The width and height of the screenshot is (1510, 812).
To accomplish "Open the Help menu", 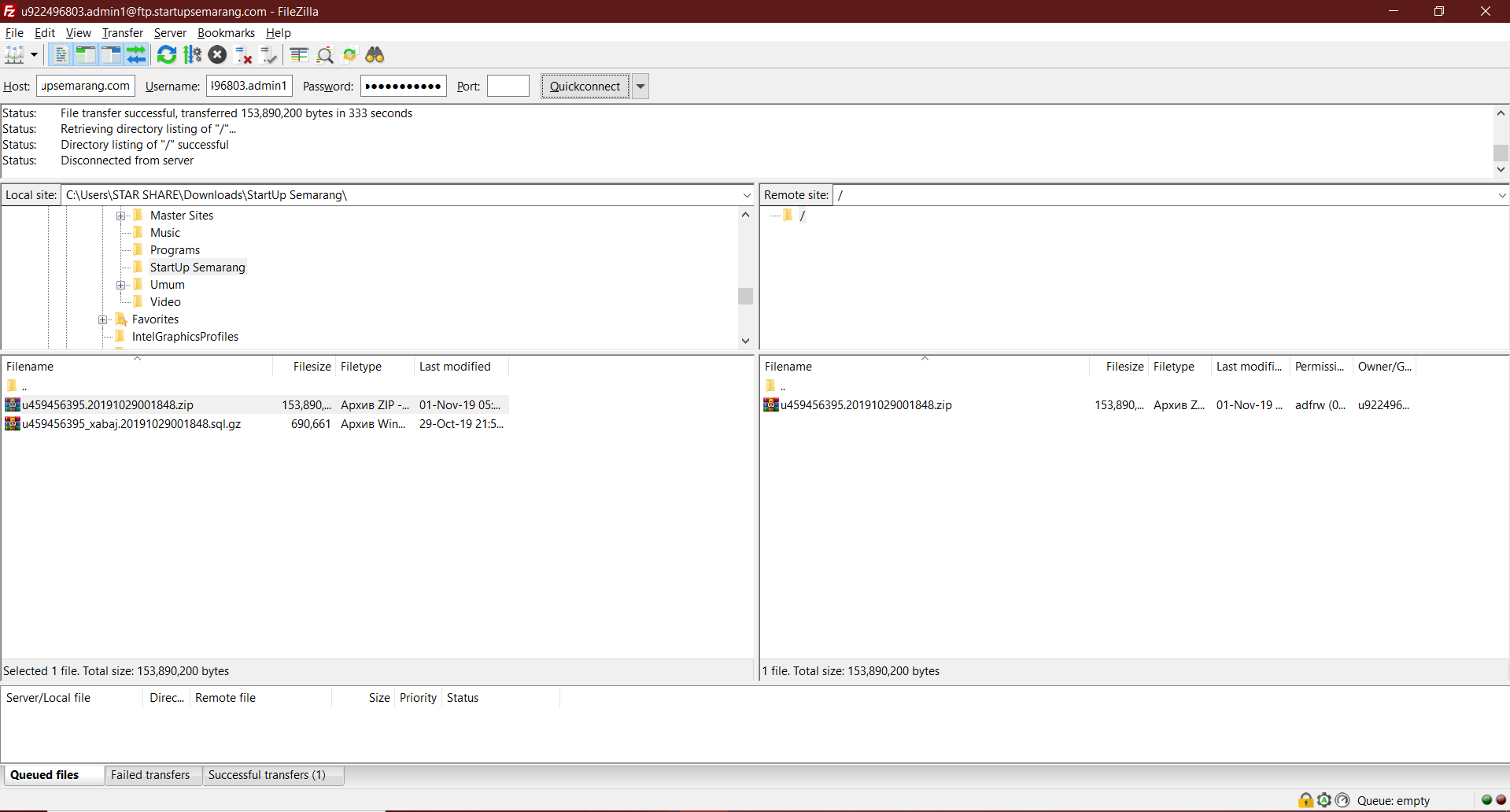I will pyautogui.click(x=279, y=33).
